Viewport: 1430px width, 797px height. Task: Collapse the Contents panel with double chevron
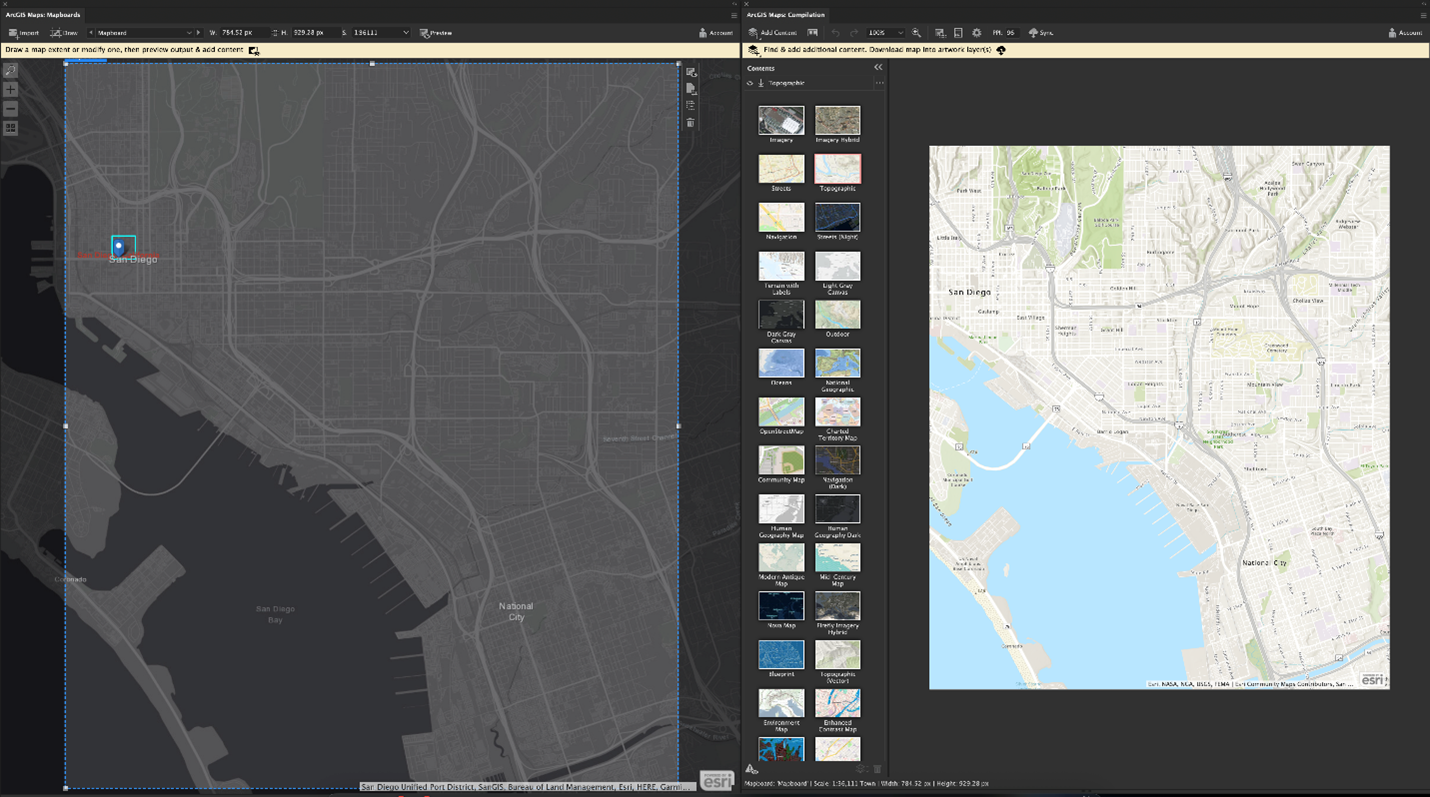(878, 68)
